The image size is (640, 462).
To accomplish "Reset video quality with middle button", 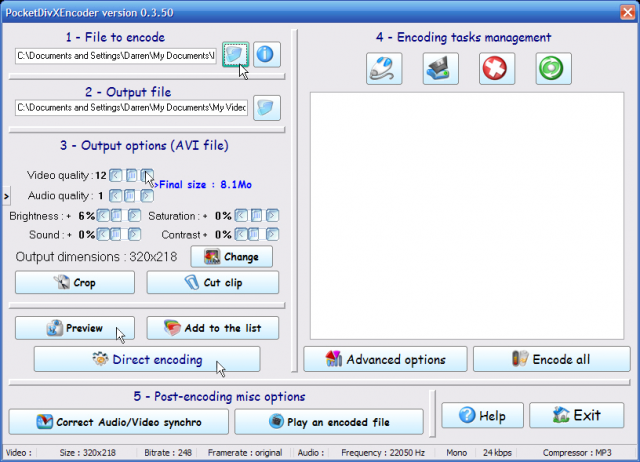I will 131,175.
